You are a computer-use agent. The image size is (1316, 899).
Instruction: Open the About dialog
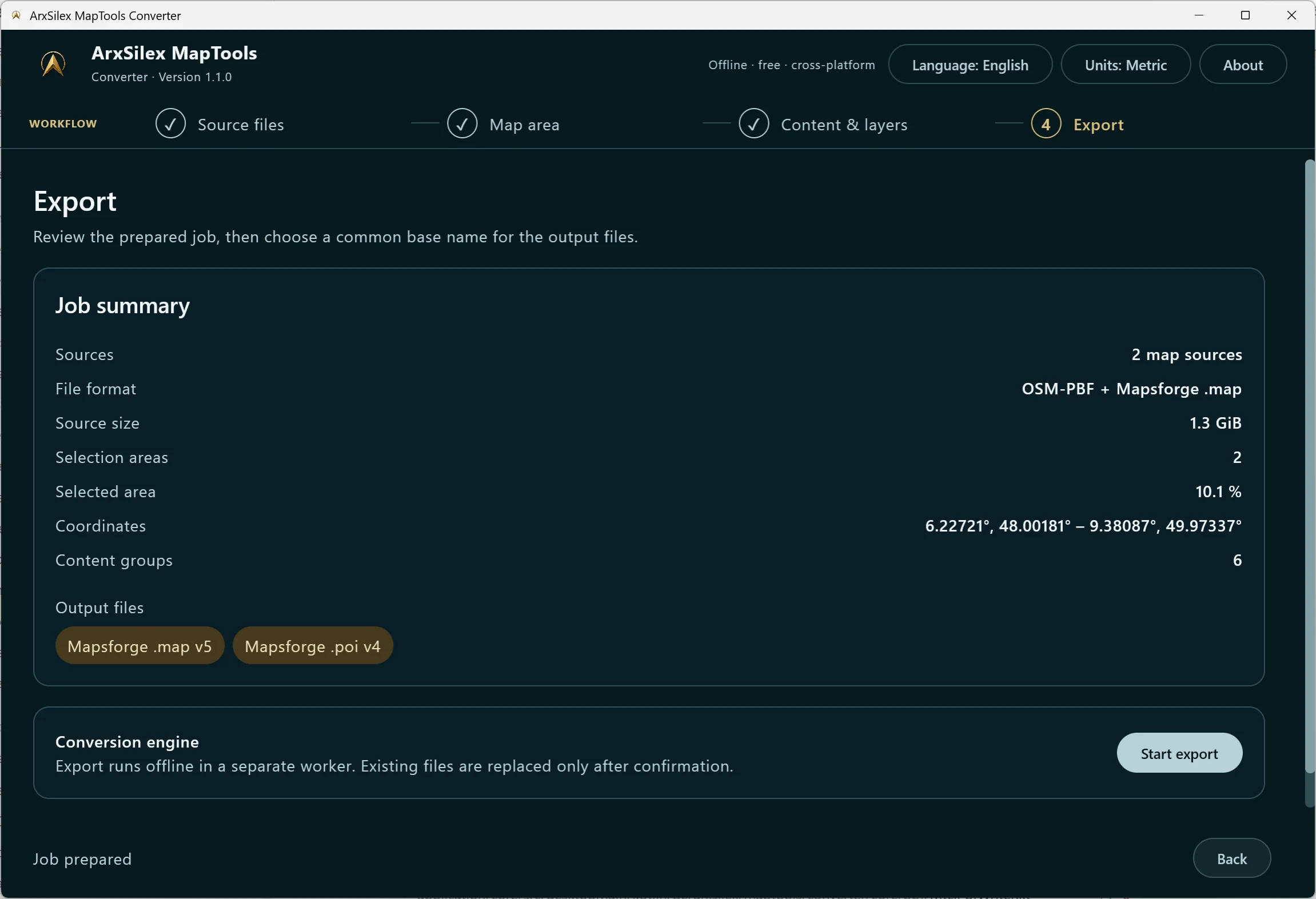pyautogui.click(x=1243, y=65)
